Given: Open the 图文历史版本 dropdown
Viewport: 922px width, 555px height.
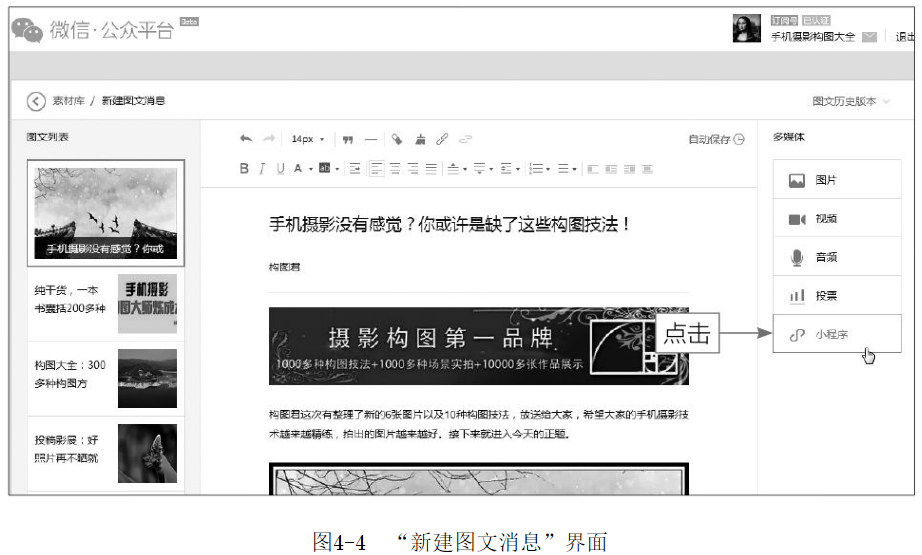Looking at the screenshot, I should pyautogui.click(x=850, y=101).
